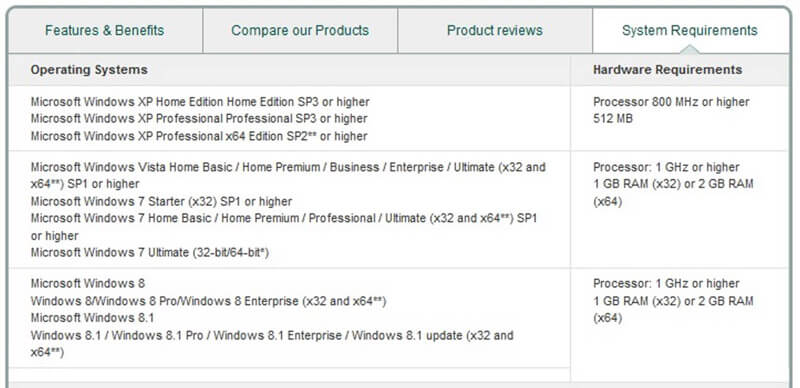Image resolution: width=800 pixels, height=388 pixels.
Task: Click the Operating Systems column header
Action: (x=89, y=70)
